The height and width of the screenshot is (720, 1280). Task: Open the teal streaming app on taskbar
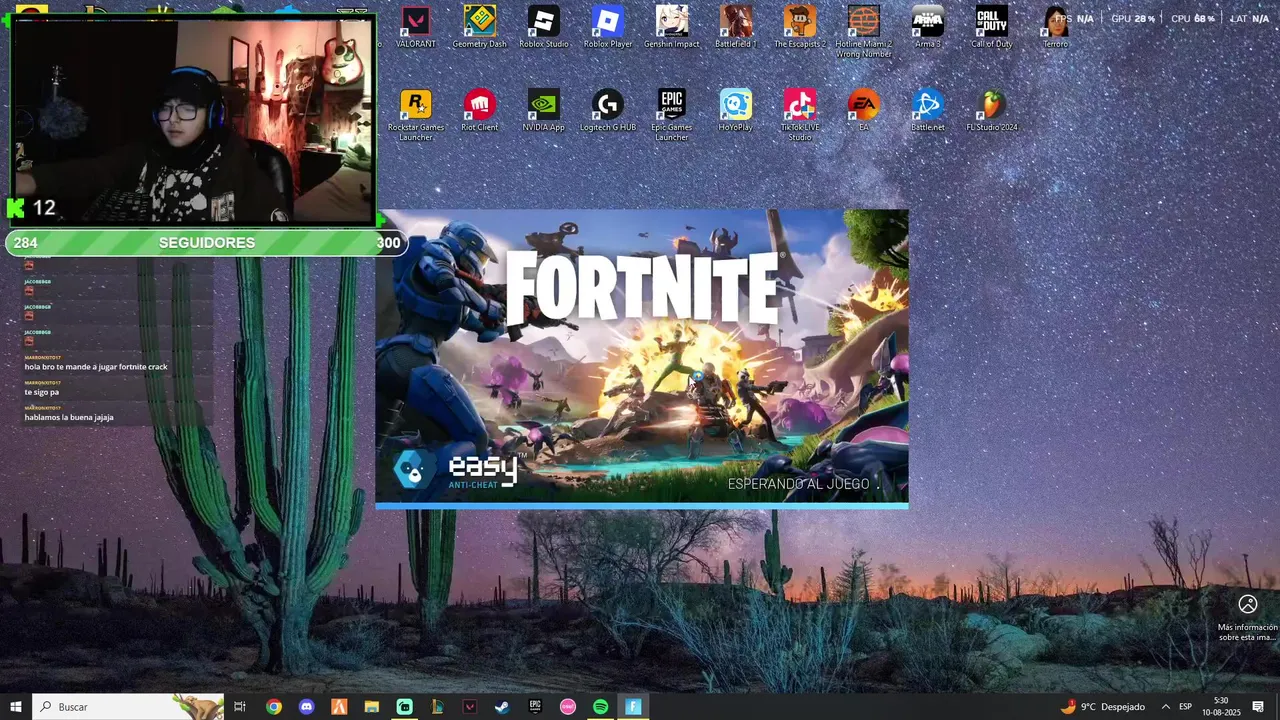click(405, 707)
